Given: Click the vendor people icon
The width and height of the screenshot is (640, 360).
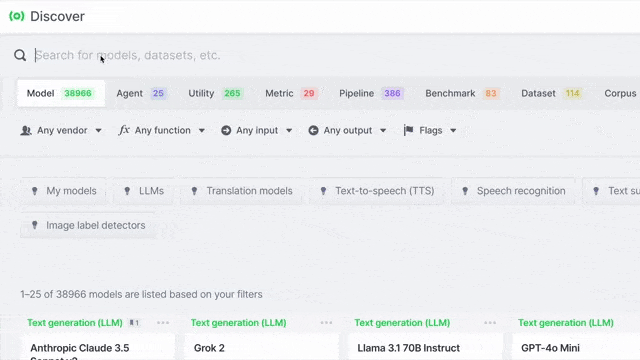Looking at the screenshot, I should [26, 131].
